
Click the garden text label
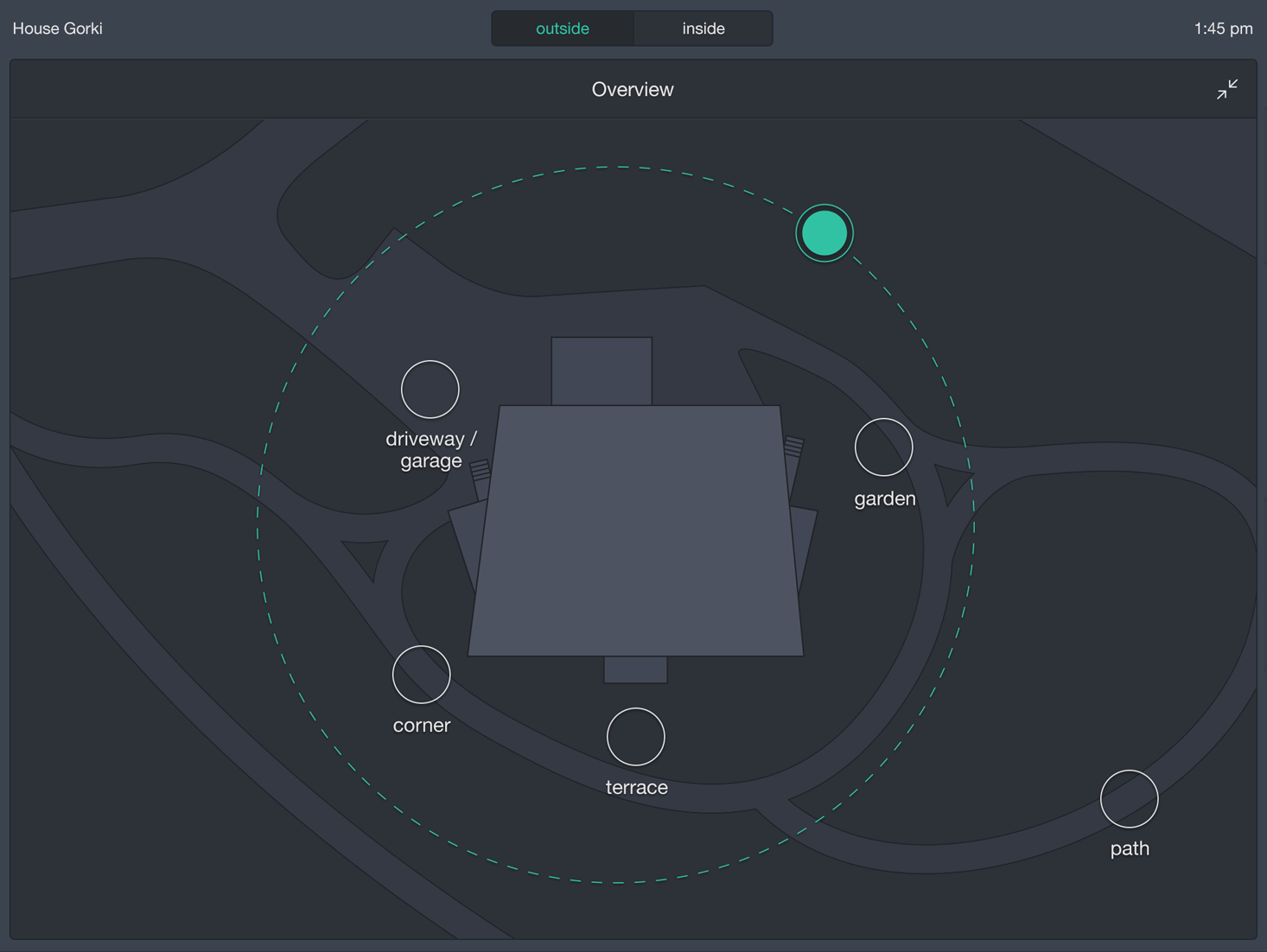coord(885,498)
